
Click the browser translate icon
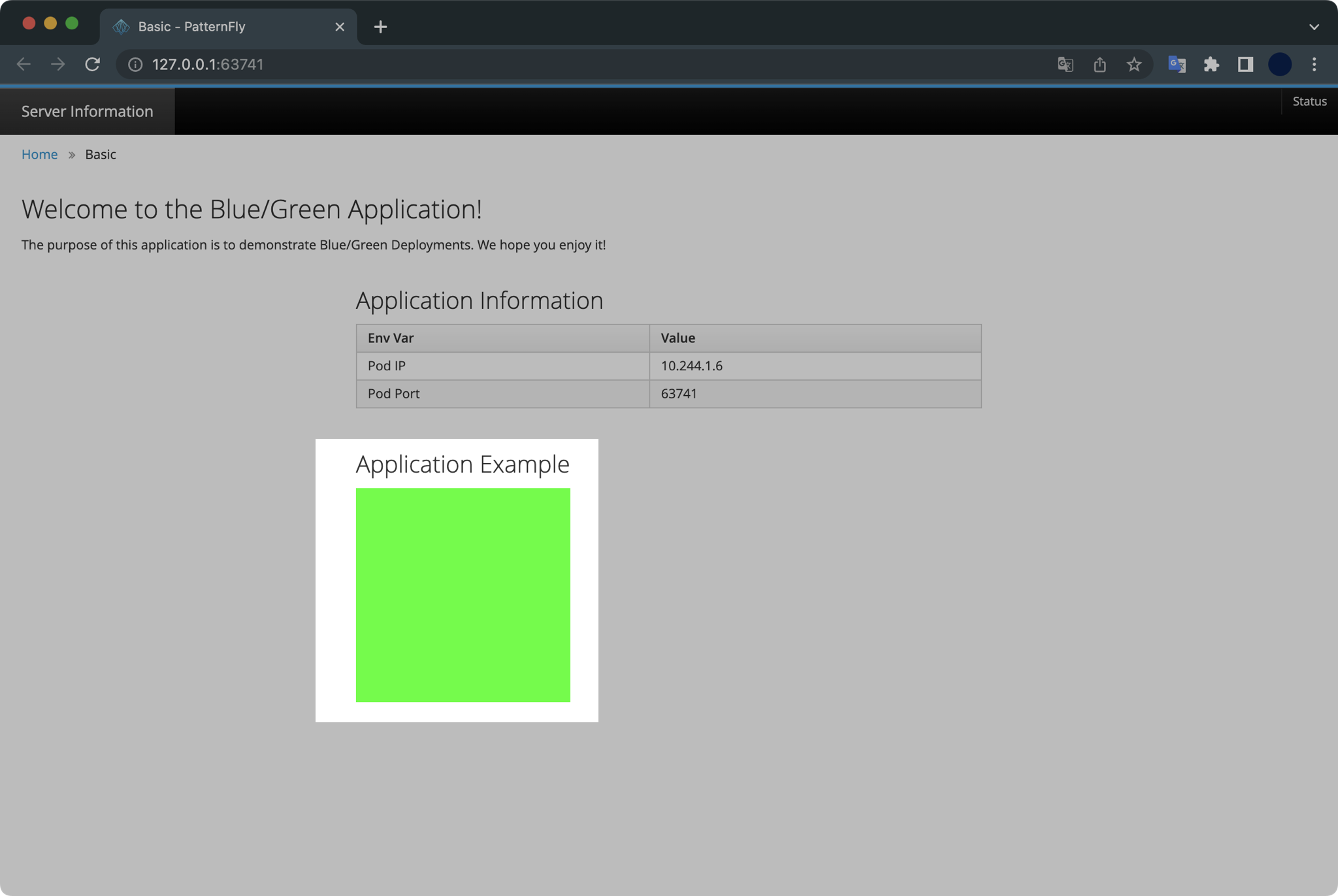coord(1065,64)
